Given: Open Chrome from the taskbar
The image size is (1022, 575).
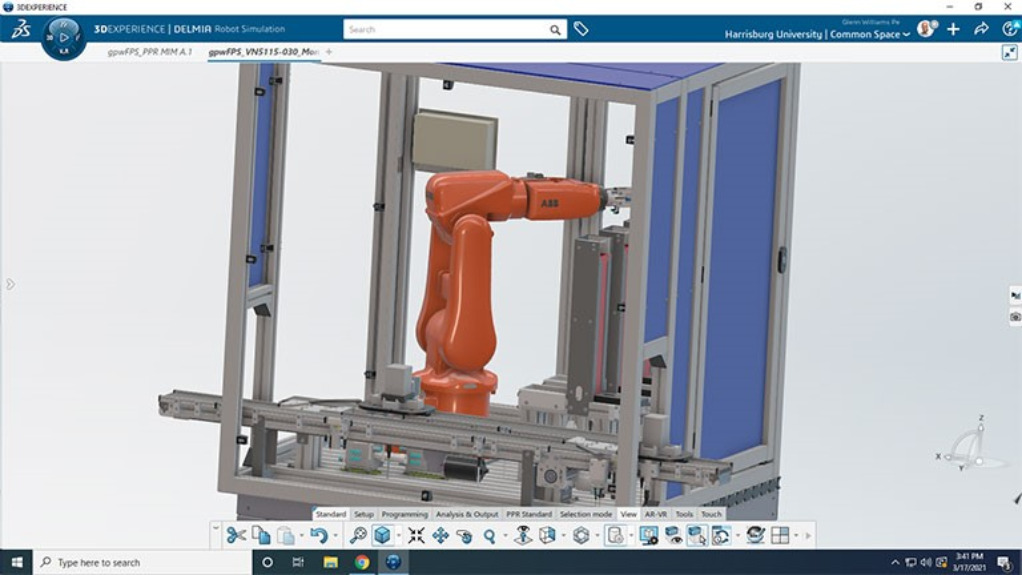Looking at the screenshot, I should pyautogui.click(x=362, y=562).
